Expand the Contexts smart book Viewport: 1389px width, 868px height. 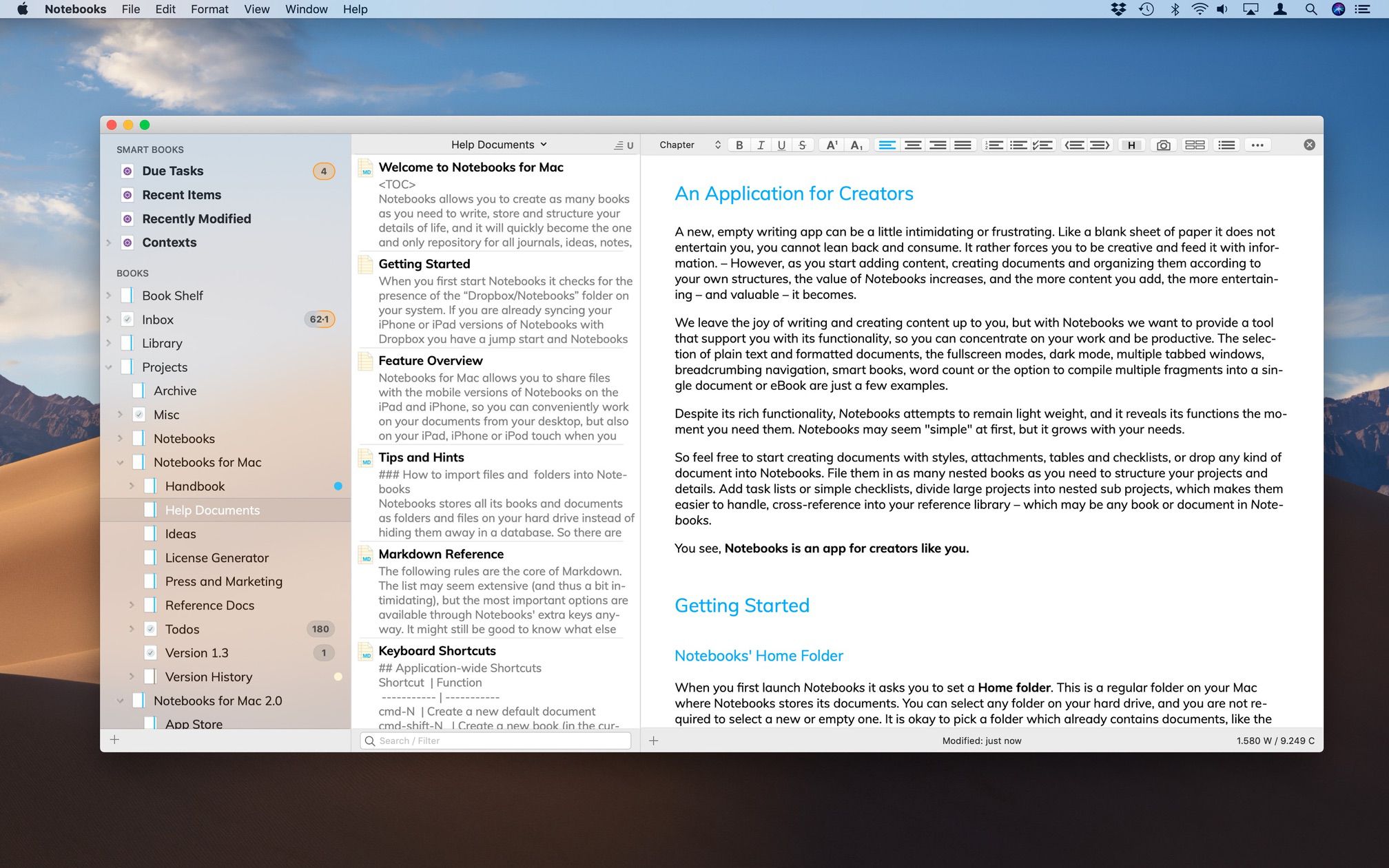point(109,242)
